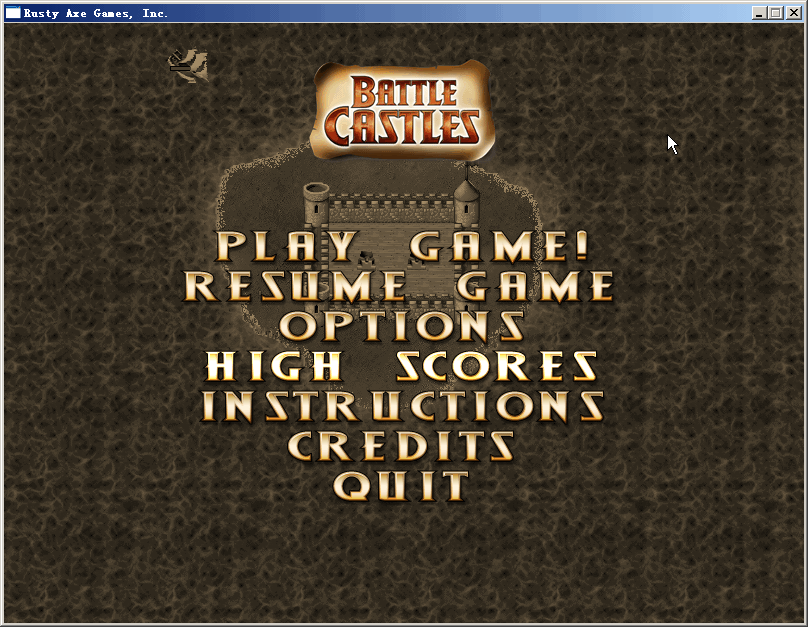Show the Credits screen

pos(401,446)
